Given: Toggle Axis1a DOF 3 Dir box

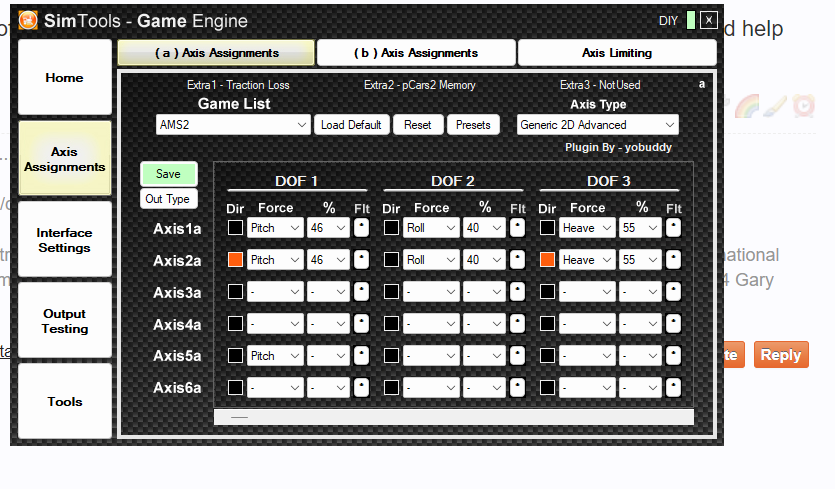Looking at the screenshot, I should pyautogui.click(x=547, y=227).
